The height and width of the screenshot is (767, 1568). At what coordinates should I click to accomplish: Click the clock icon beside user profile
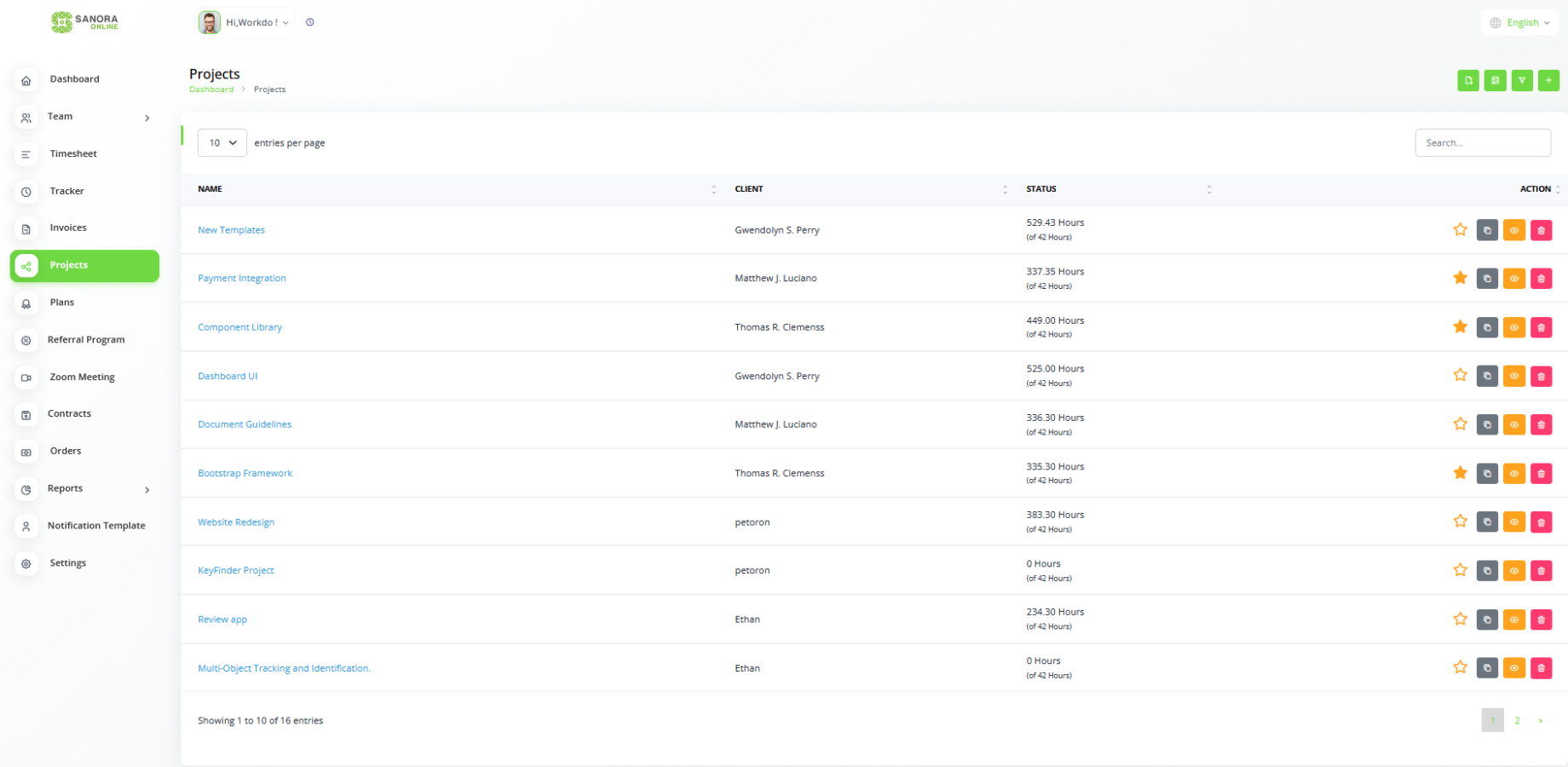310,22
